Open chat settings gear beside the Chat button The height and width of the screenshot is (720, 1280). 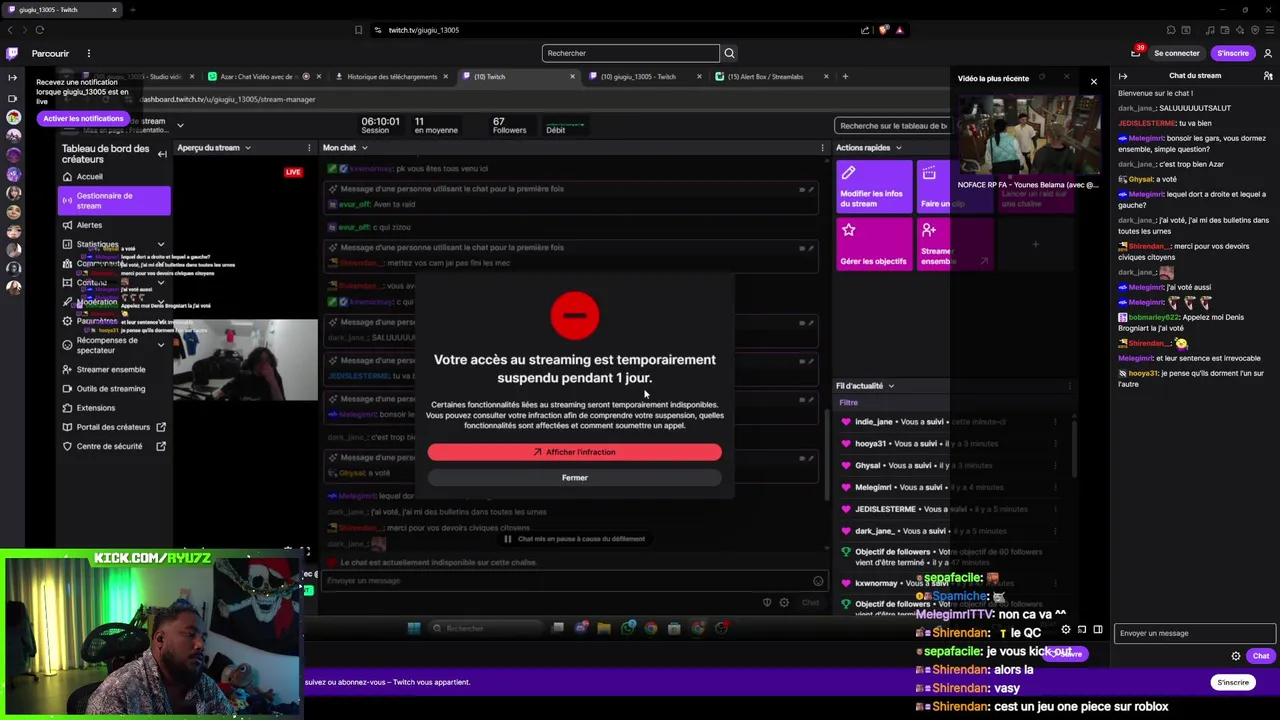(1236, 656)
